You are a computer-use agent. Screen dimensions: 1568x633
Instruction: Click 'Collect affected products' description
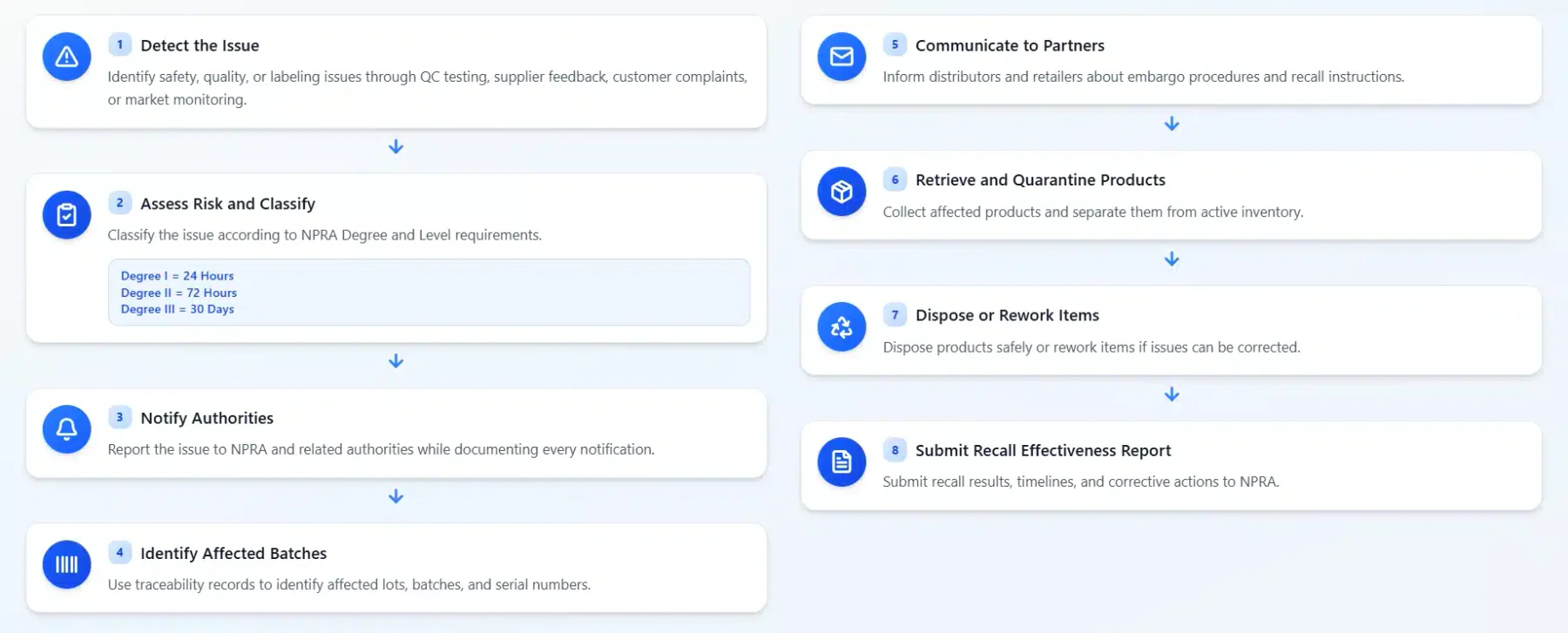[1092, 212]
